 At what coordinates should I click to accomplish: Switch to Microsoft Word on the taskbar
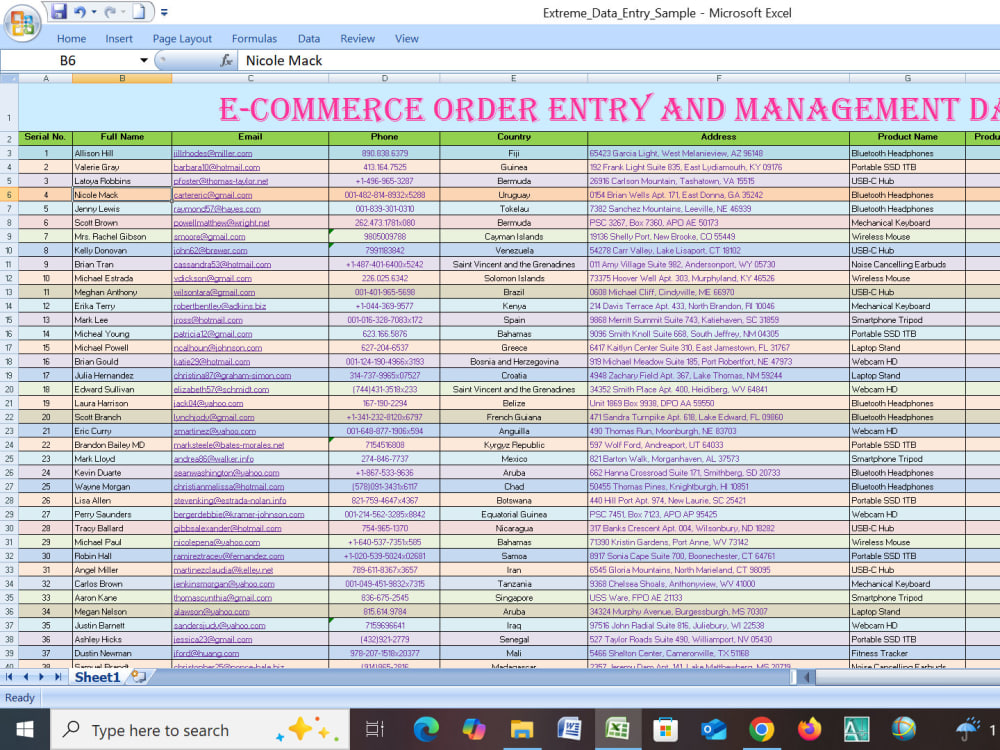[x=570, y=730]
